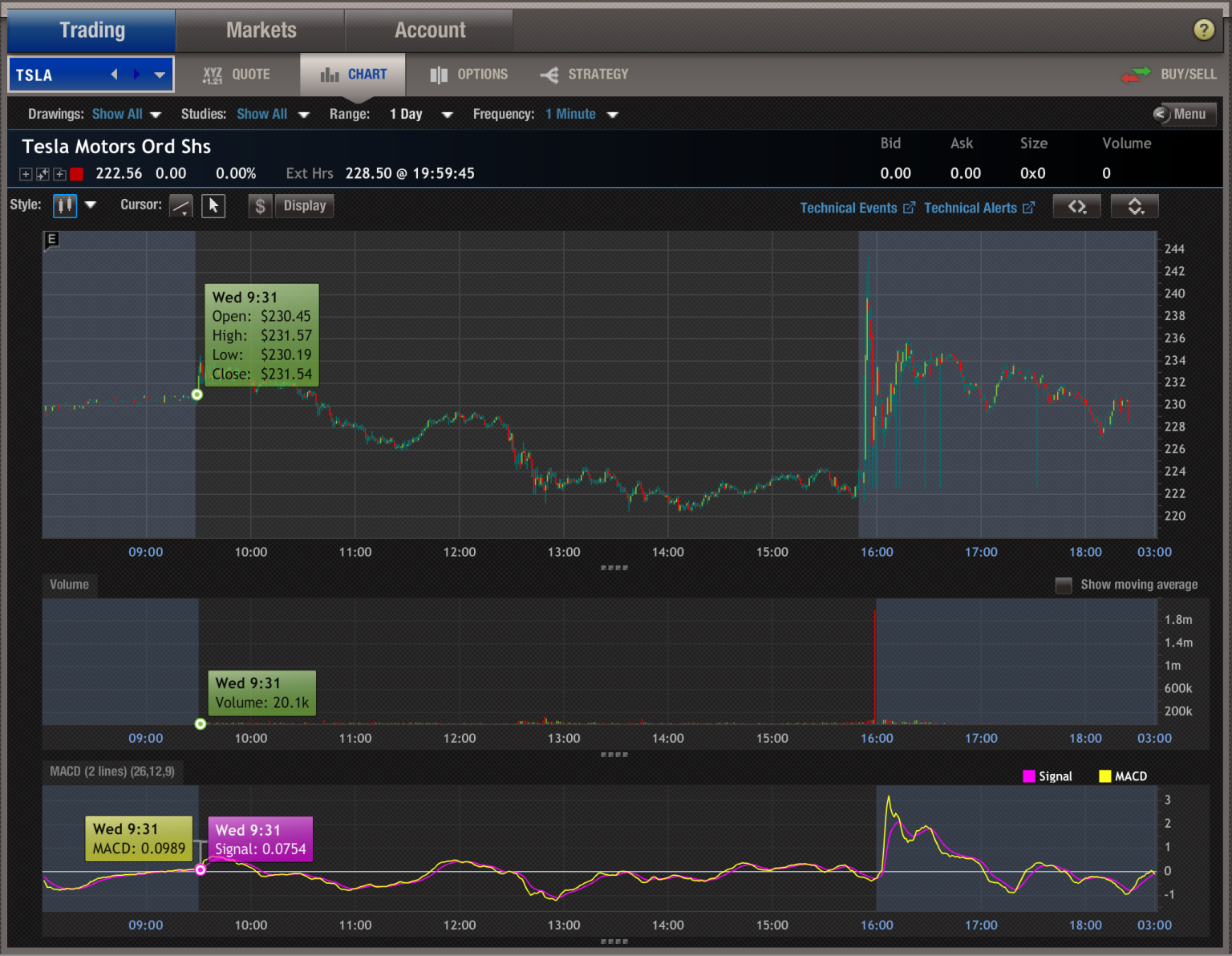Collapse the side panel via Menu button
This screenshot has height=956, width=1232.
[x=1183, y=114]
